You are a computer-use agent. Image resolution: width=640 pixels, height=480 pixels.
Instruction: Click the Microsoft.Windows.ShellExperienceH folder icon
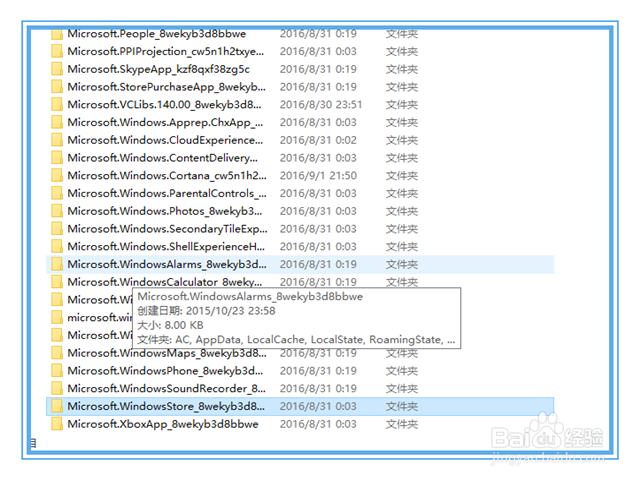click(x=57, y=247)
